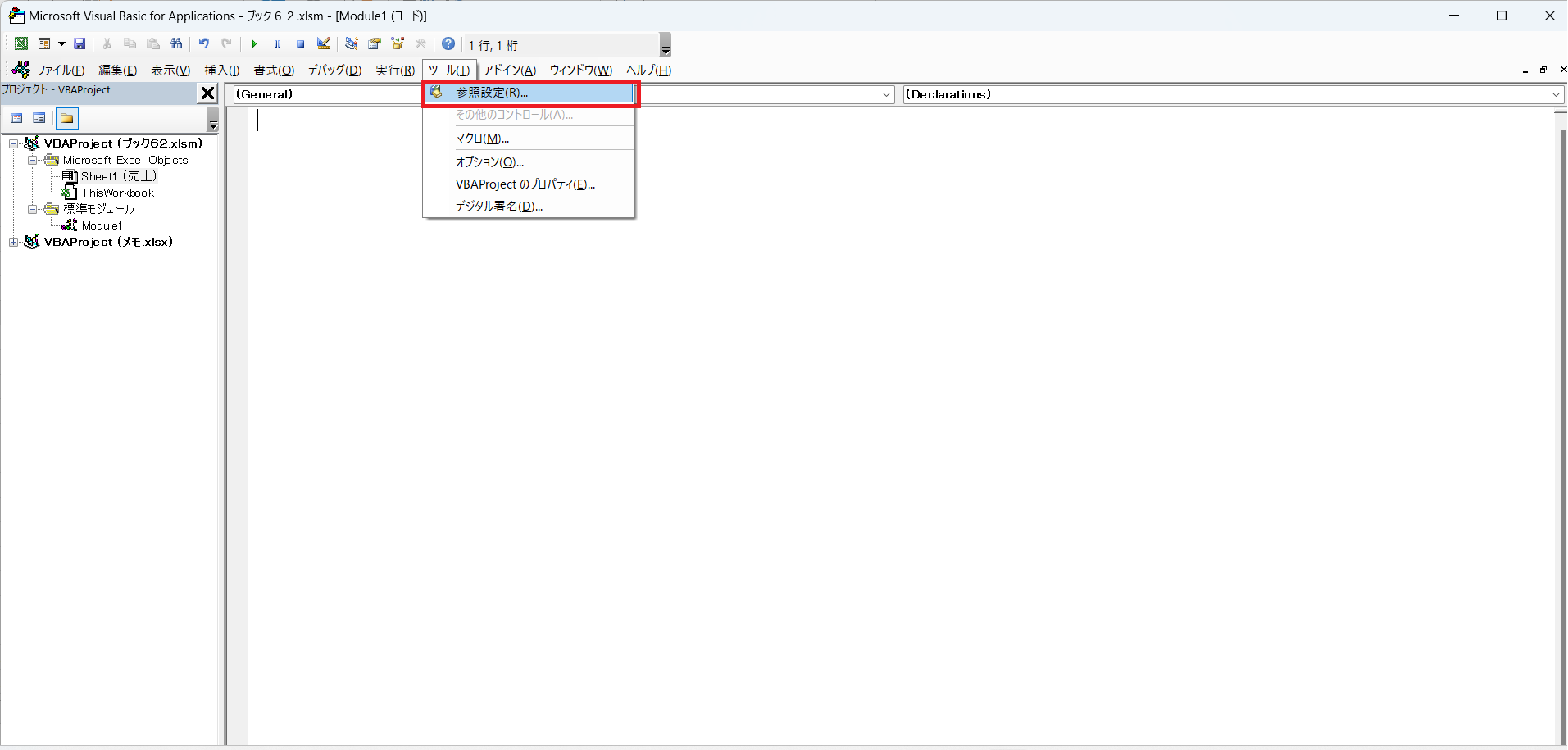Select the Microsoft Excel Objects folder
This screenshot has width=1568, height=750.
[125, 160]
